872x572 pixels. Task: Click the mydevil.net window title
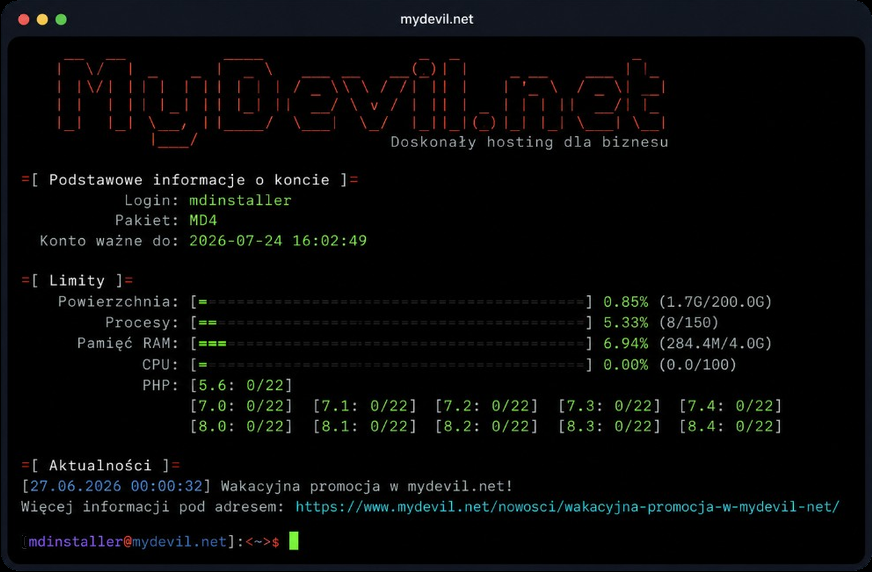437,19
